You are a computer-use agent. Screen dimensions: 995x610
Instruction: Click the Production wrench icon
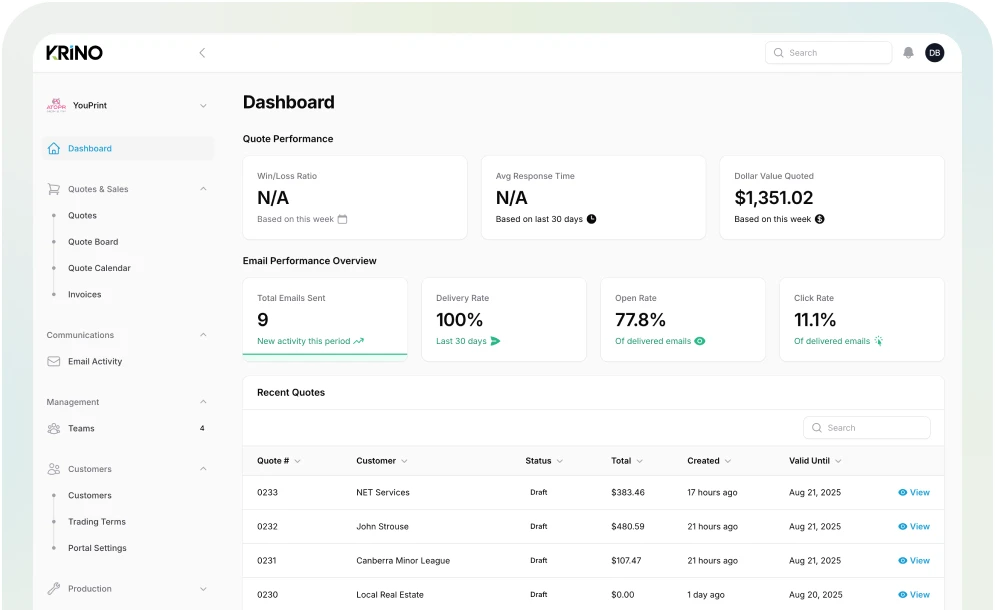[x=54, y=588]
